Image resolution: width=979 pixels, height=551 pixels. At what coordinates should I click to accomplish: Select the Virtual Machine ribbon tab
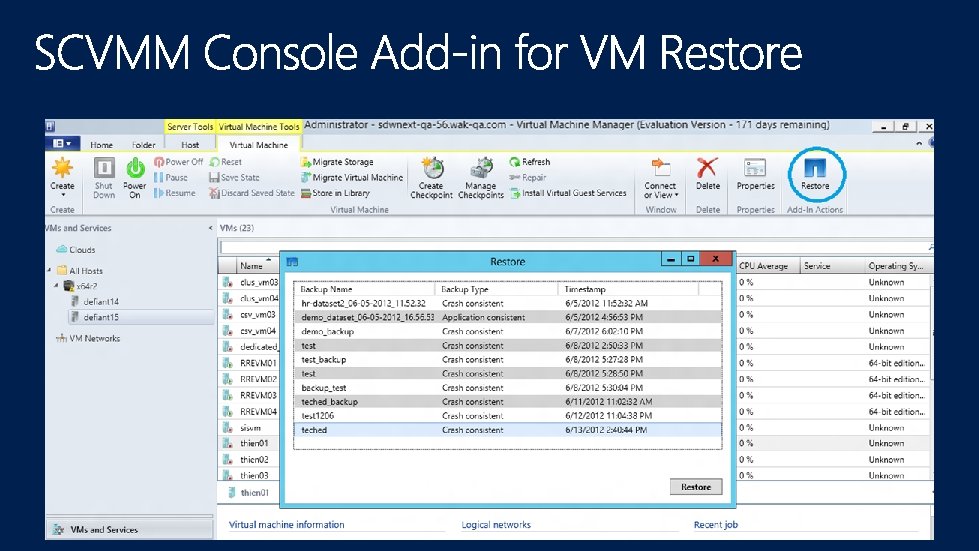(258, 145)
